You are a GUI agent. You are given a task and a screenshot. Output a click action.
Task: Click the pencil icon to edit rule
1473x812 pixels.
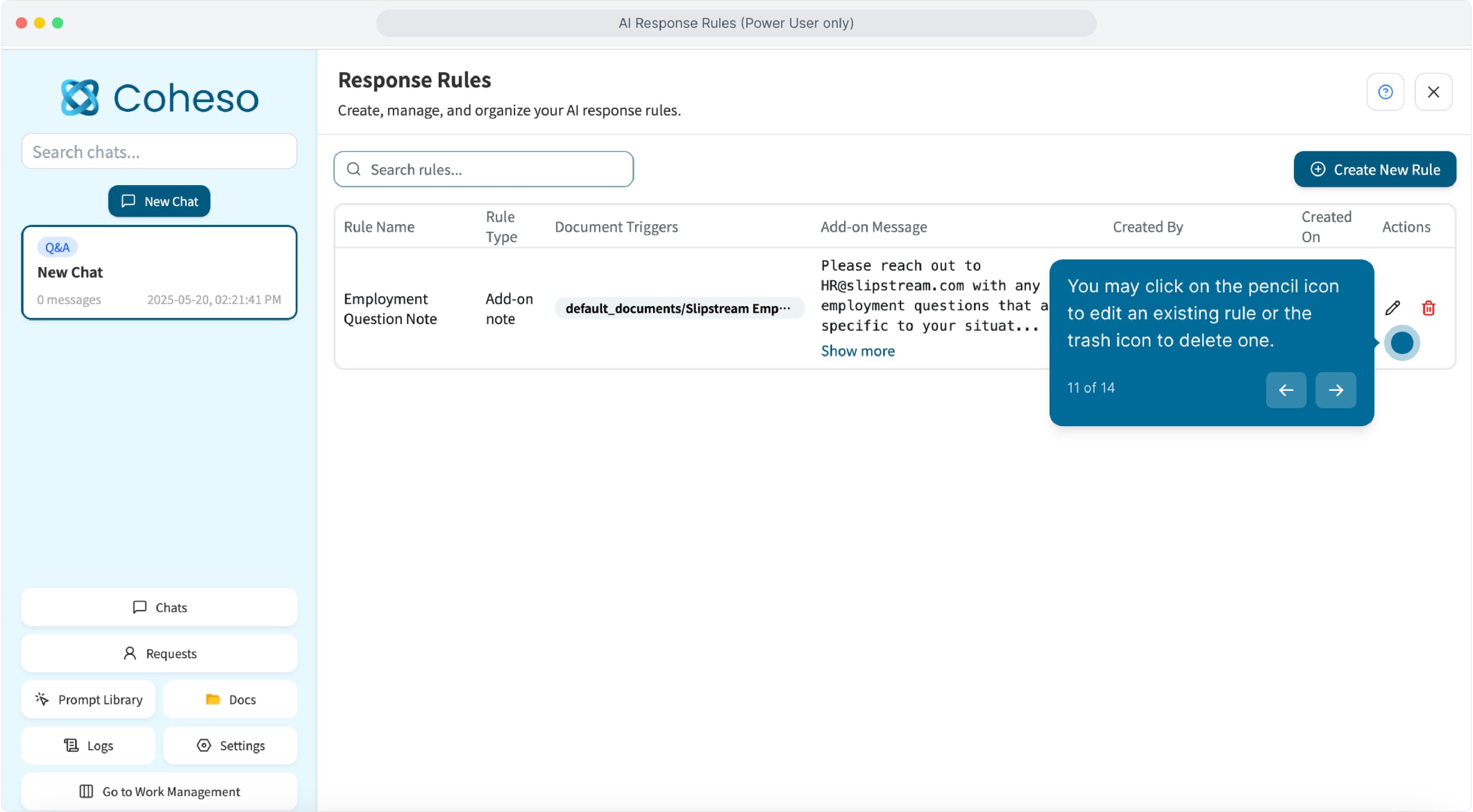click(1392, 309)
